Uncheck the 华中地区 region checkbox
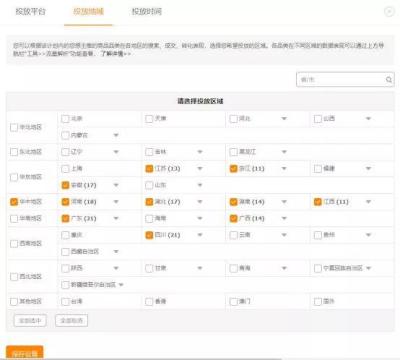The width and height of the screenshot is (400, 360). [x=14, y=202]
